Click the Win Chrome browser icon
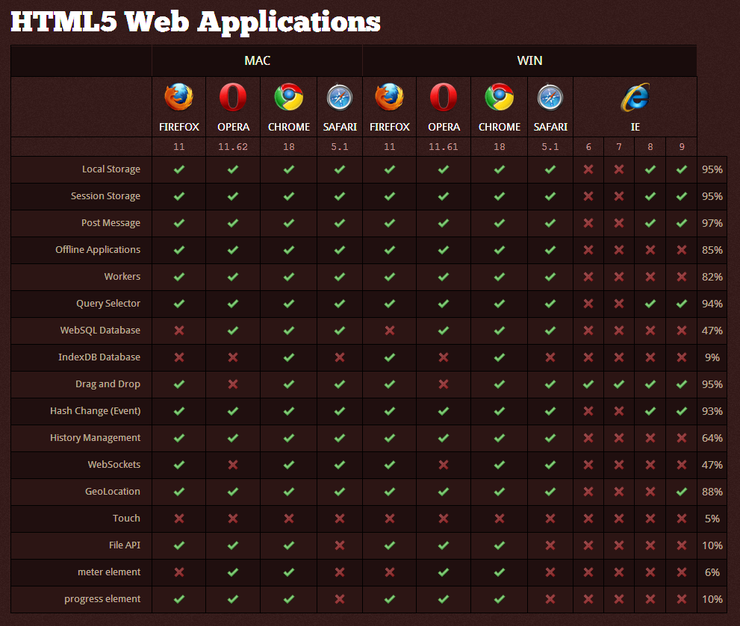Image resolution: width=740 pixels, height=626 pixels. 499,97
